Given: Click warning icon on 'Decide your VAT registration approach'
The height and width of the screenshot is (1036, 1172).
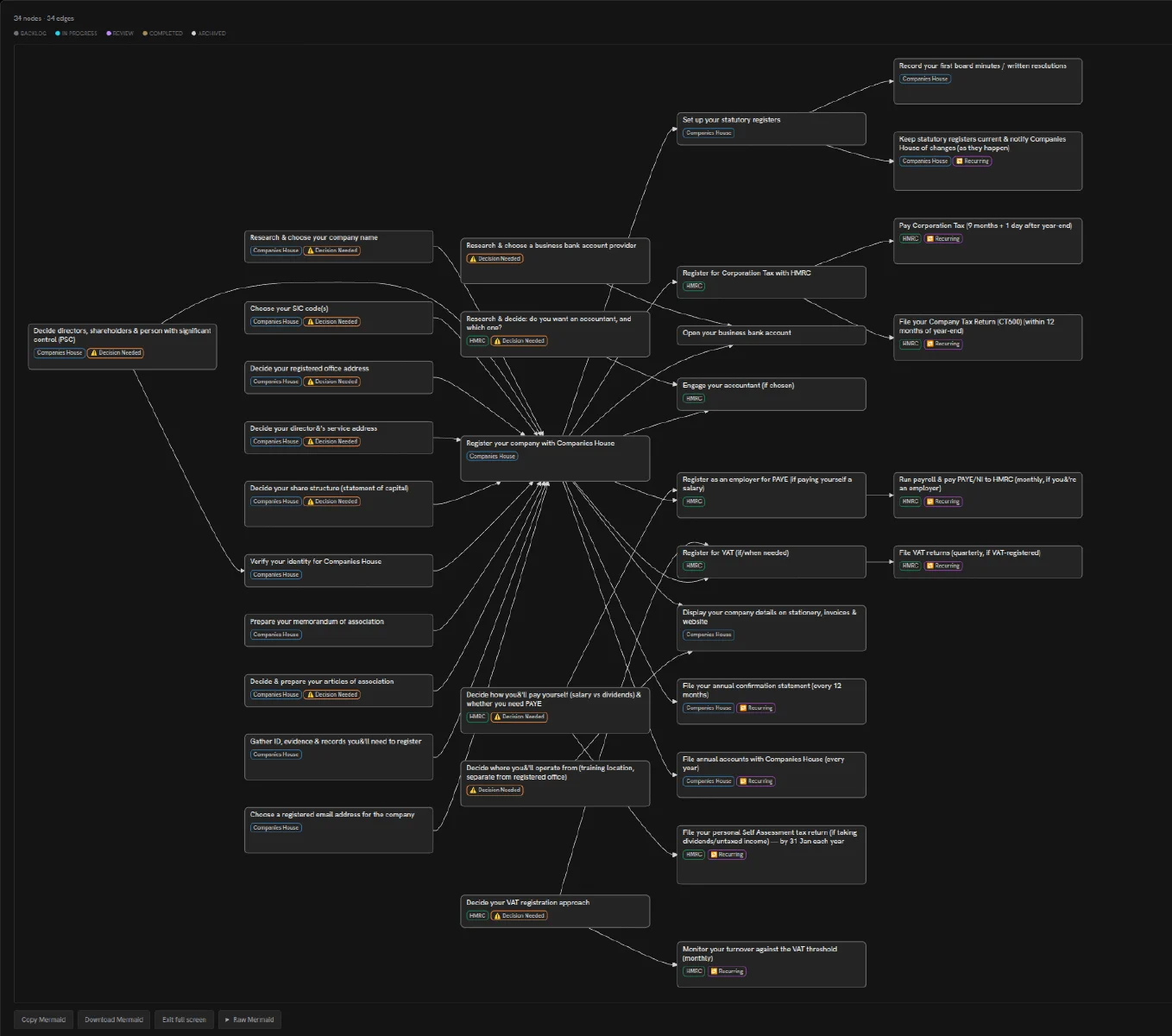Looking at the screenshot, I should coord(497,916).
